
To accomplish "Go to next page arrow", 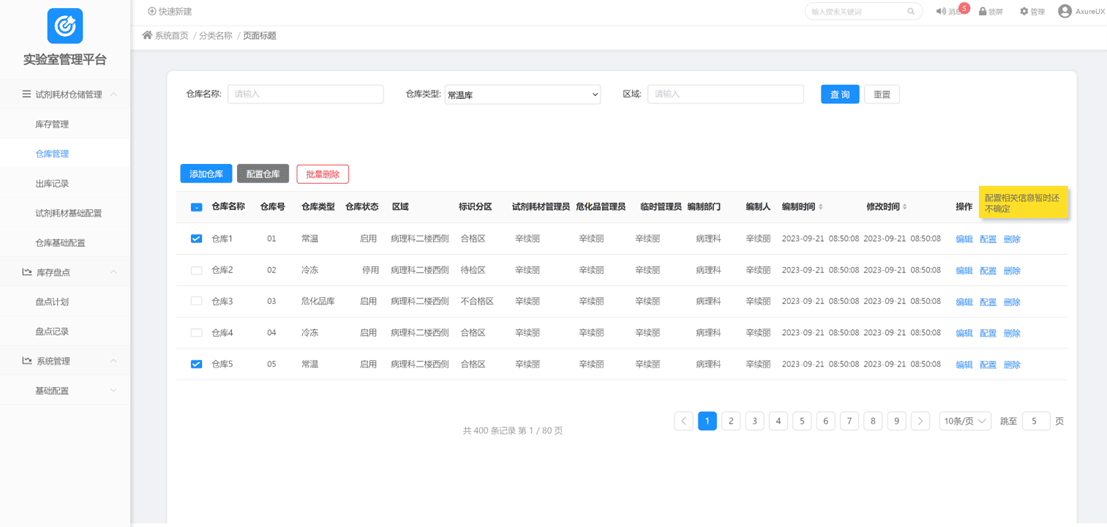I will coord(920,421).
